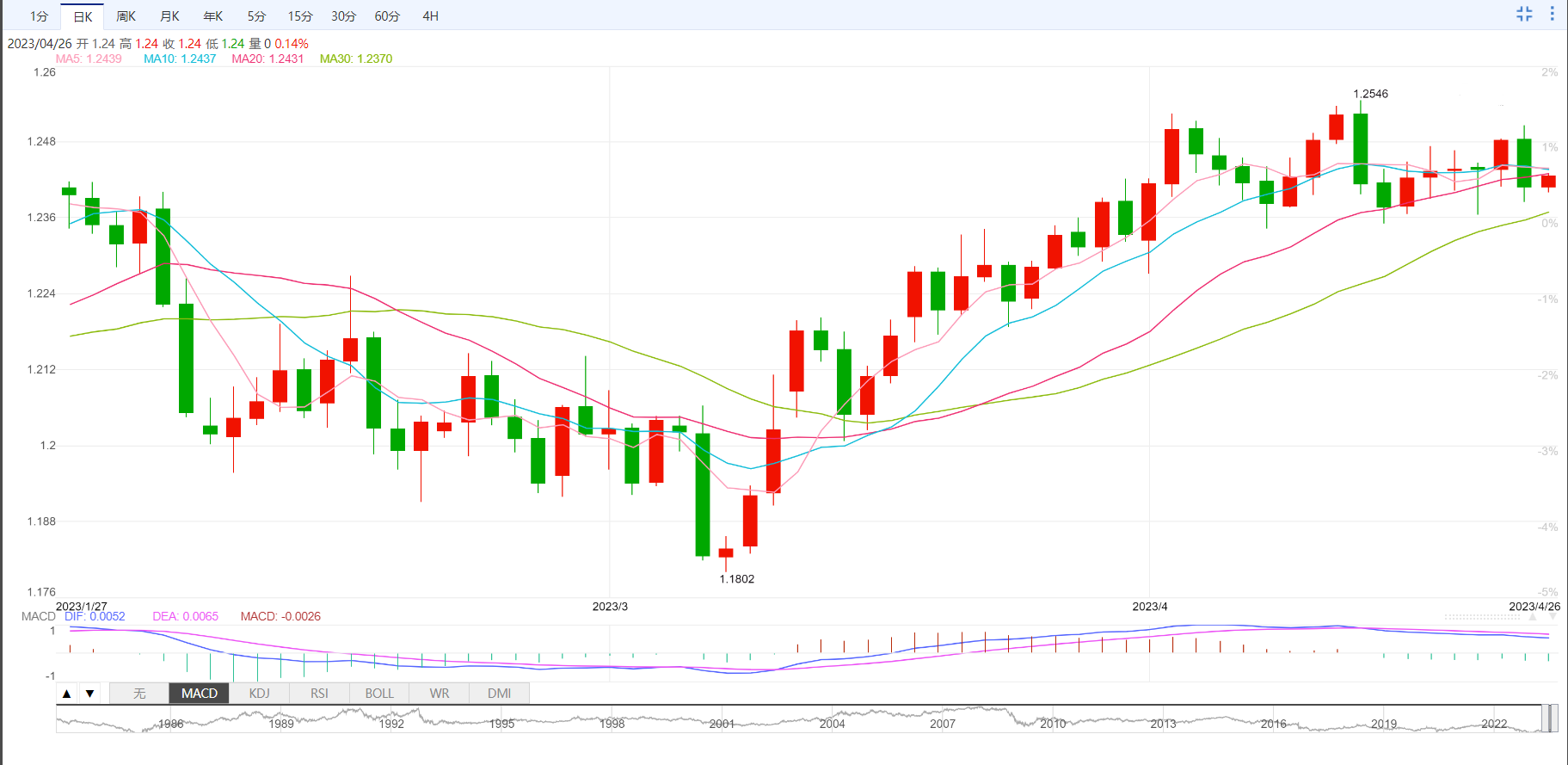Click the exit fullscreen icon
Viewport: 1568px width, 765px height.
(1524, 14)
